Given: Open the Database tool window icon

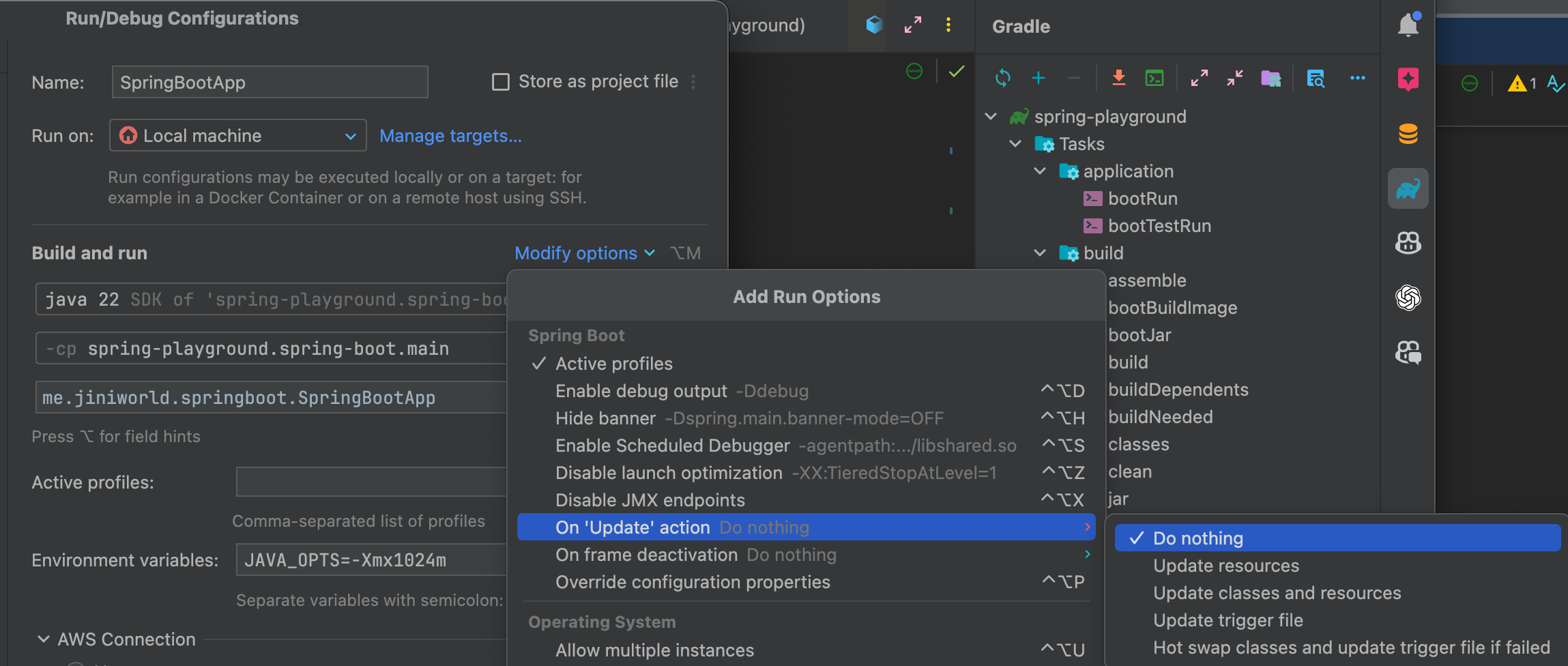Looking at the screenshot, I should point(1408,134).
